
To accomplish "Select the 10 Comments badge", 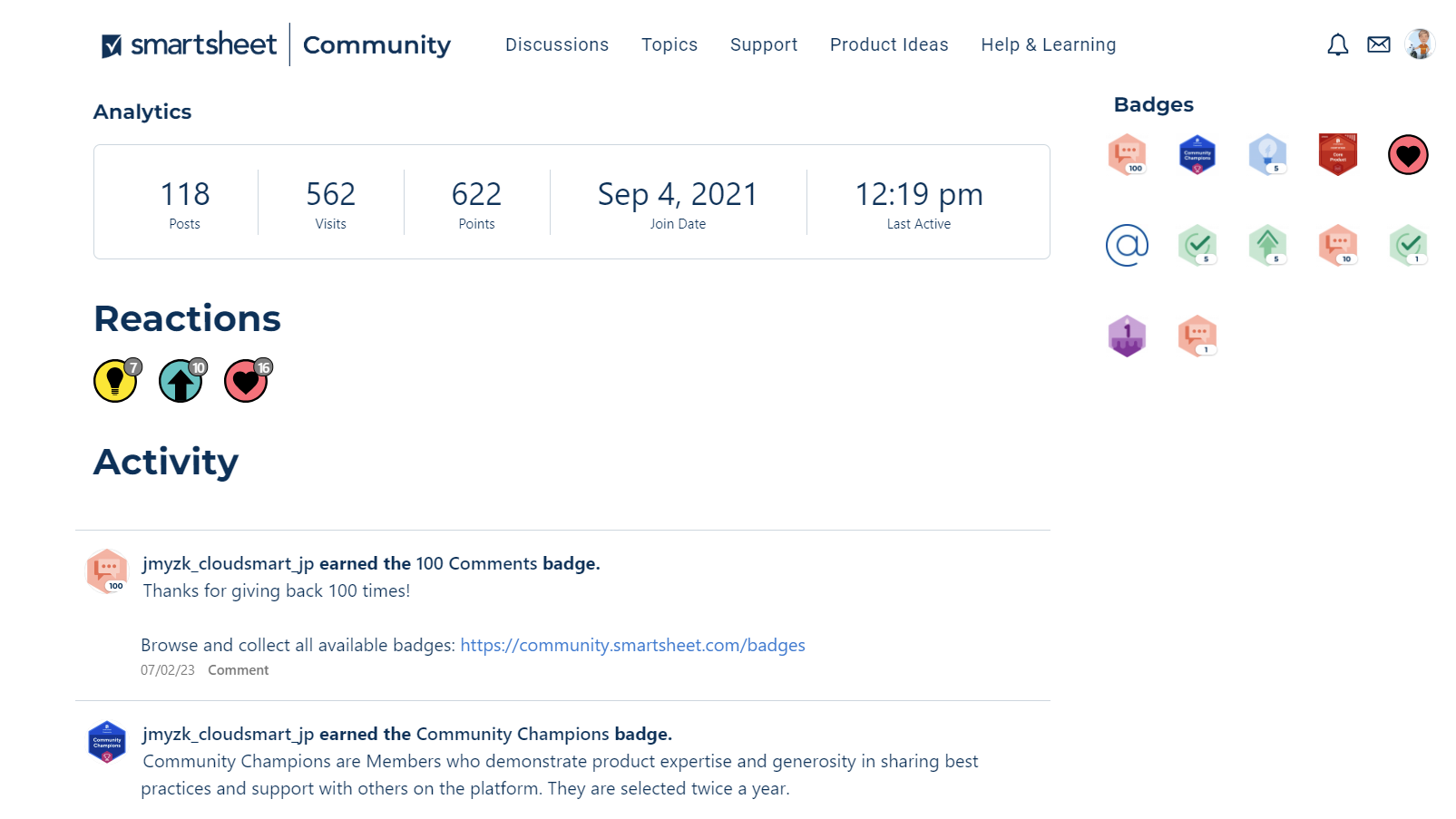I will pos(1337,245).
